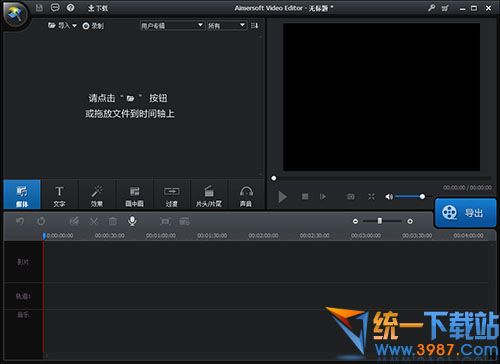Viewport: 500px width, 364px height.
Task: Click the blue 导出 export button
Action: click(x=466, y=213)
